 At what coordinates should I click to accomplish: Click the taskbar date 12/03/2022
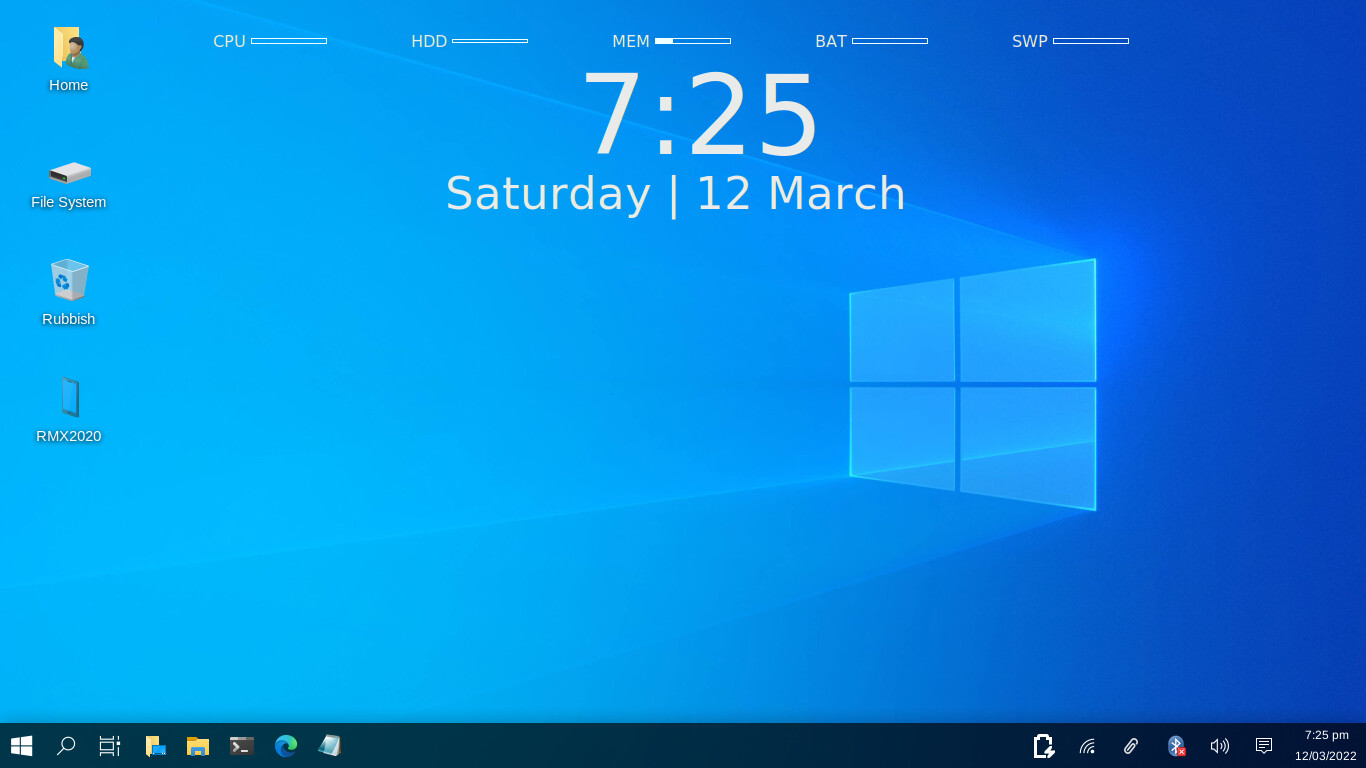click(x=1326, y=756)
